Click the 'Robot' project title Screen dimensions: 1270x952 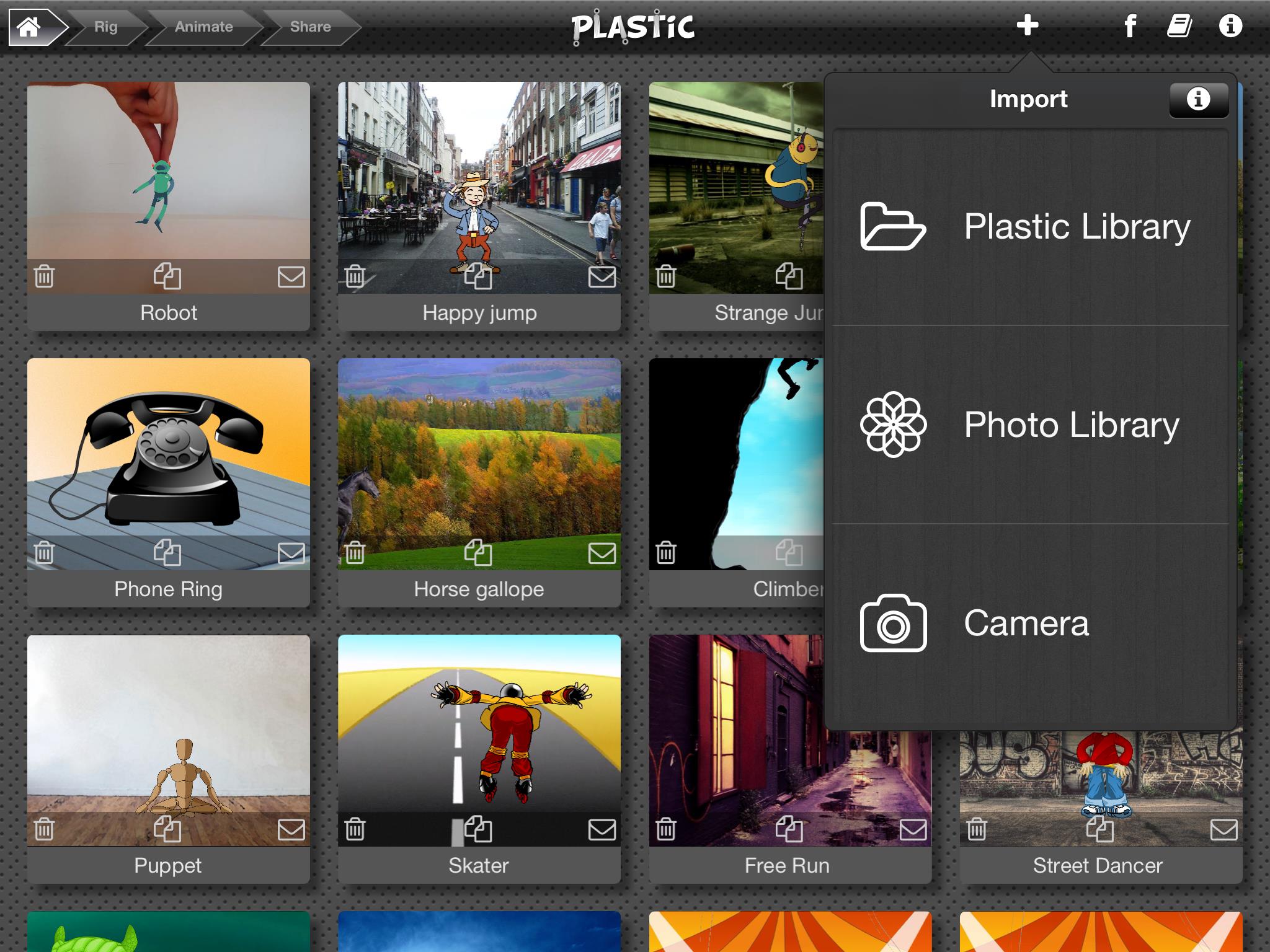tap(169, 312)
